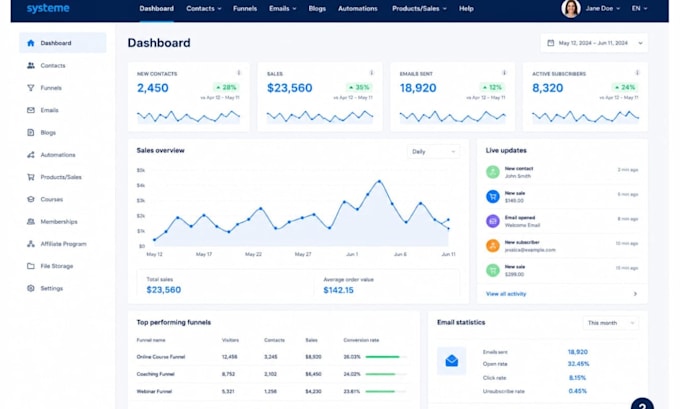
Task: Click Jane Doe's profile avatar
Action: click(571, 8)
